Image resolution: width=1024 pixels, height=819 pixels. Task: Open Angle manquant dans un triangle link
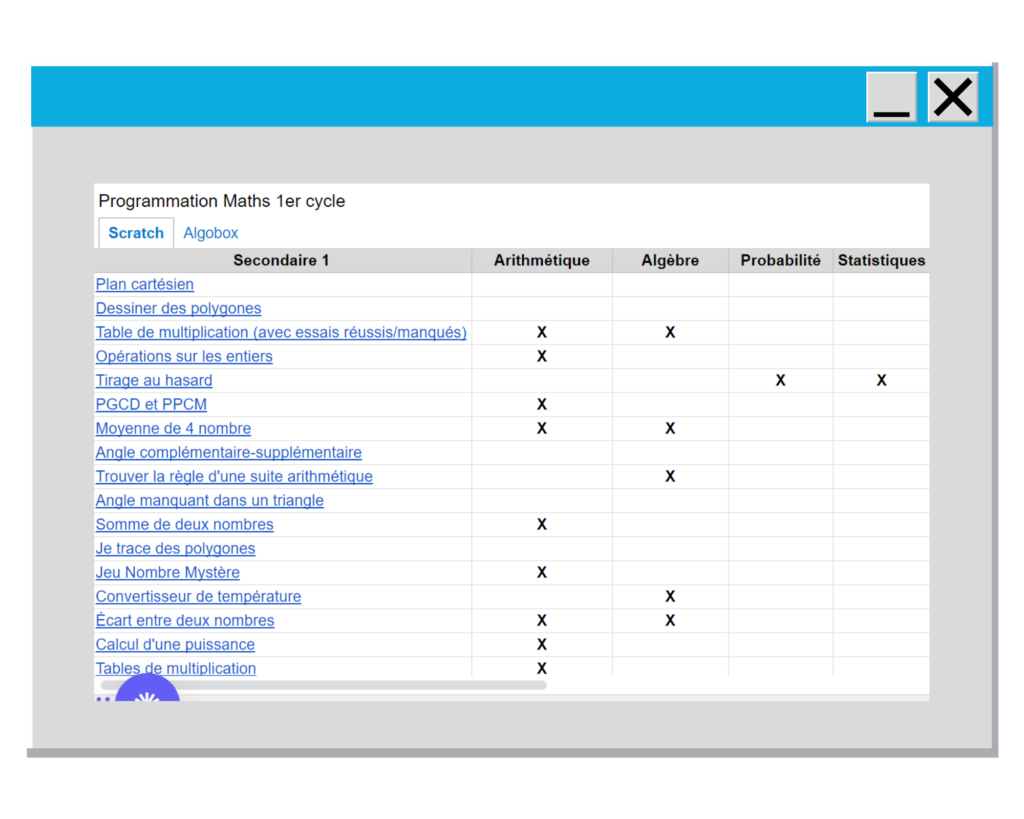pyautogui.click(x=210, y=500)
